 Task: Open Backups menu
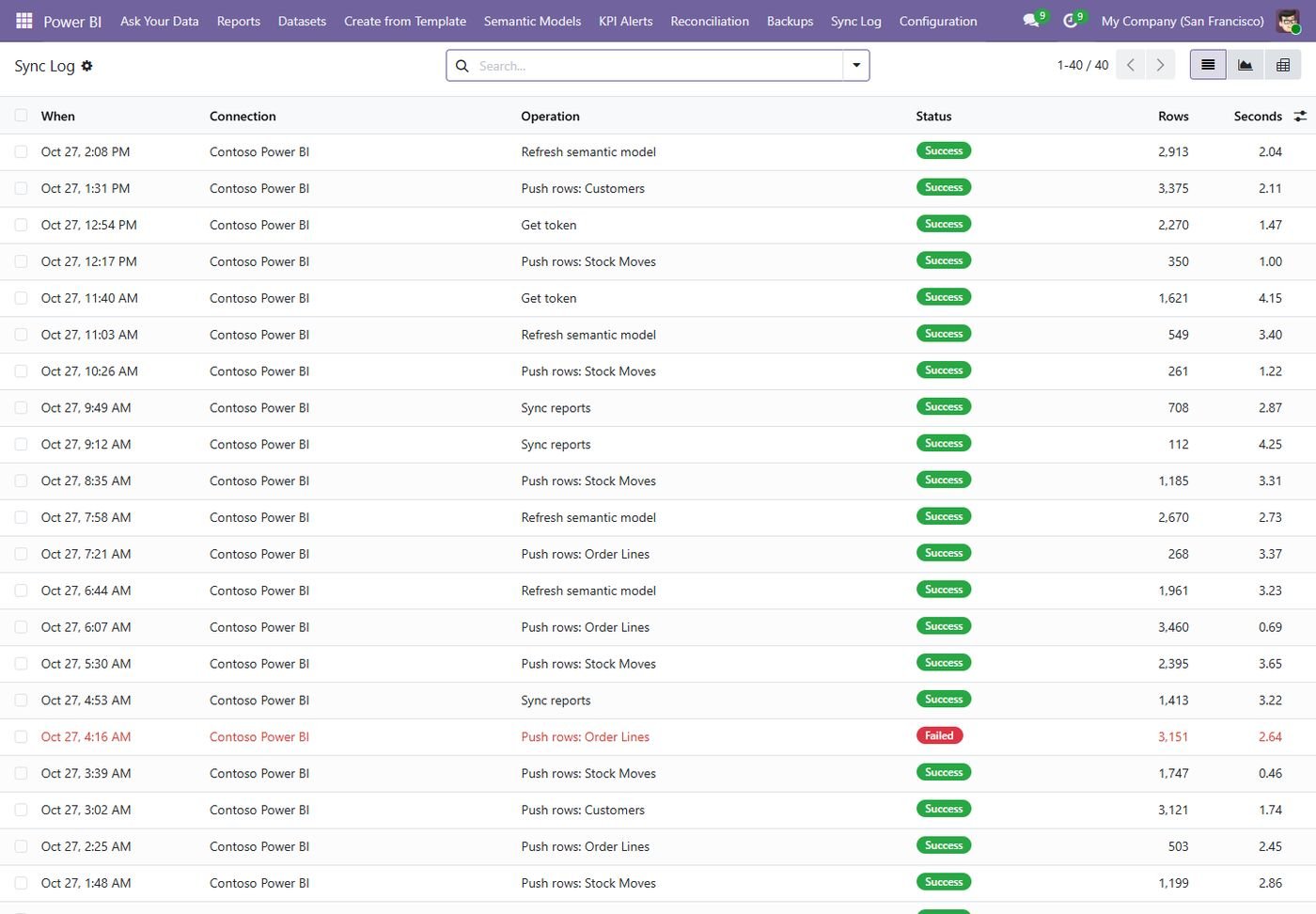point(790,21)
